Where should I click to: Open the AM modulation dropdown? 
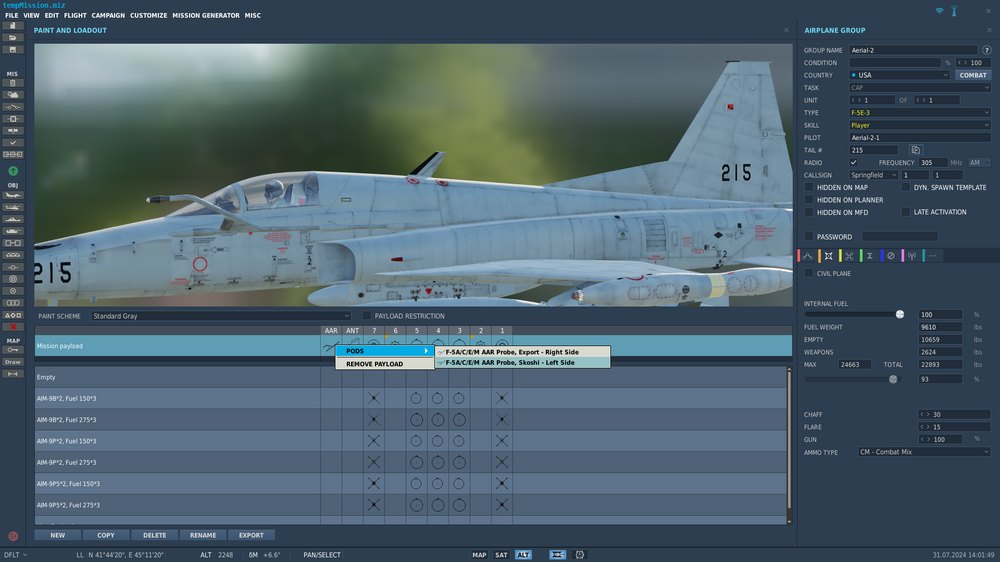click(x=980, y=163)
